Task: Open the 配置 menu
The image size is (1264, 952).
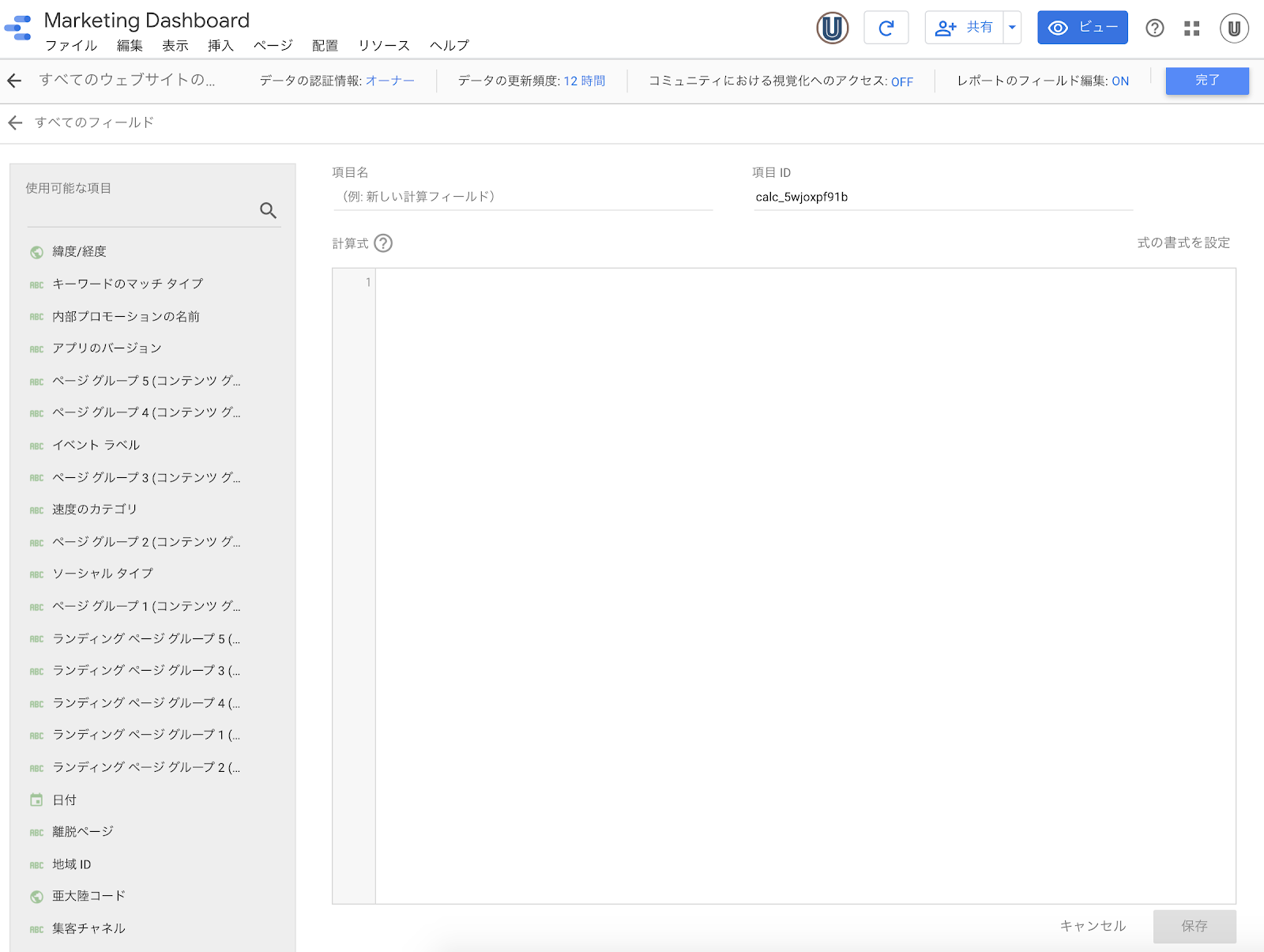Action: pyautogui.click(x=325, y=46)
